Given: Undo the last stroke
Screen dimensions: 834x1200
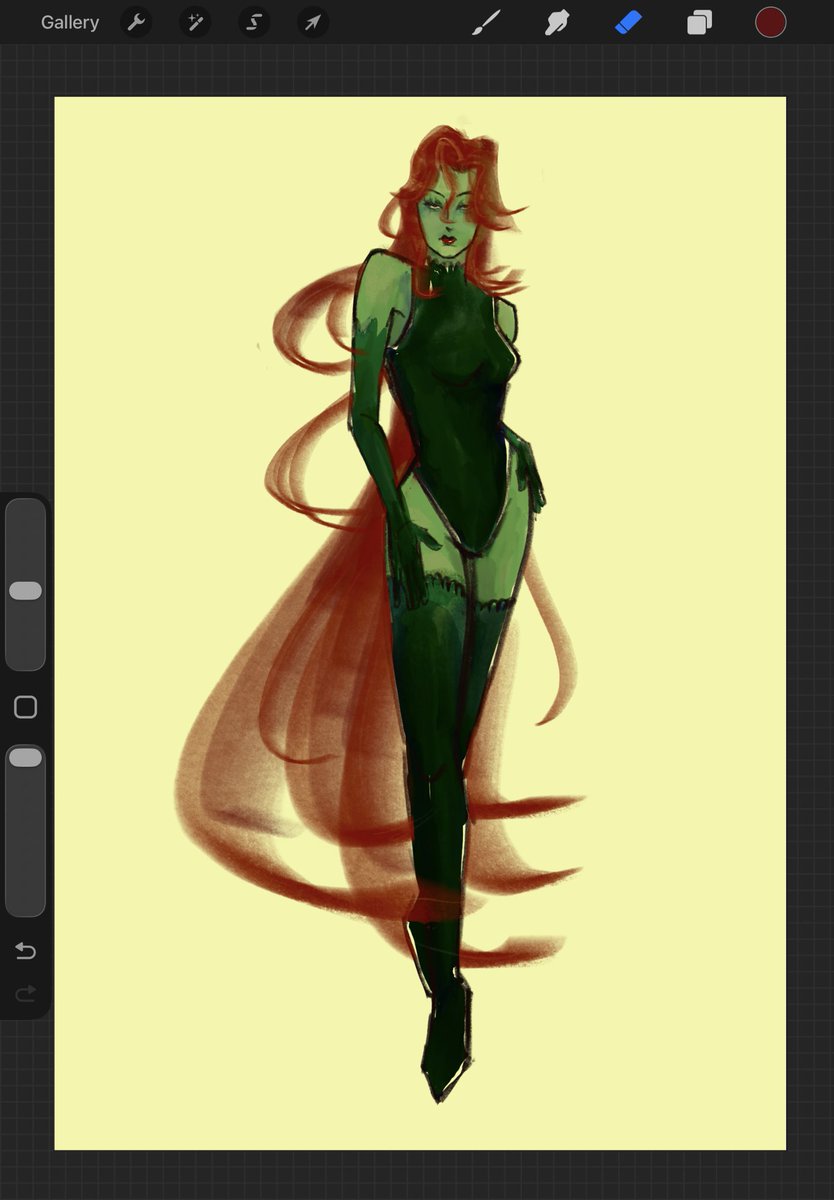Looking at the screenshot, I should tap(25, 951).
